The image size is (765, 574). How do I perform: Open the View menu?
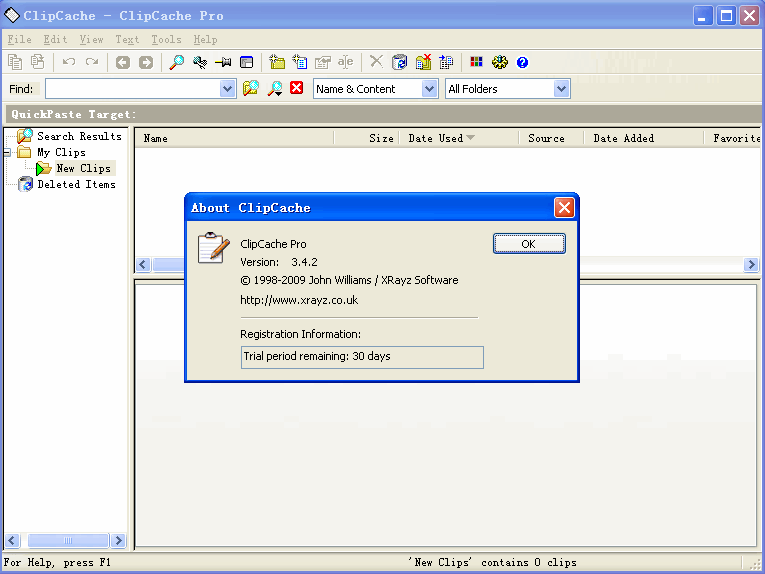(91, 40)
